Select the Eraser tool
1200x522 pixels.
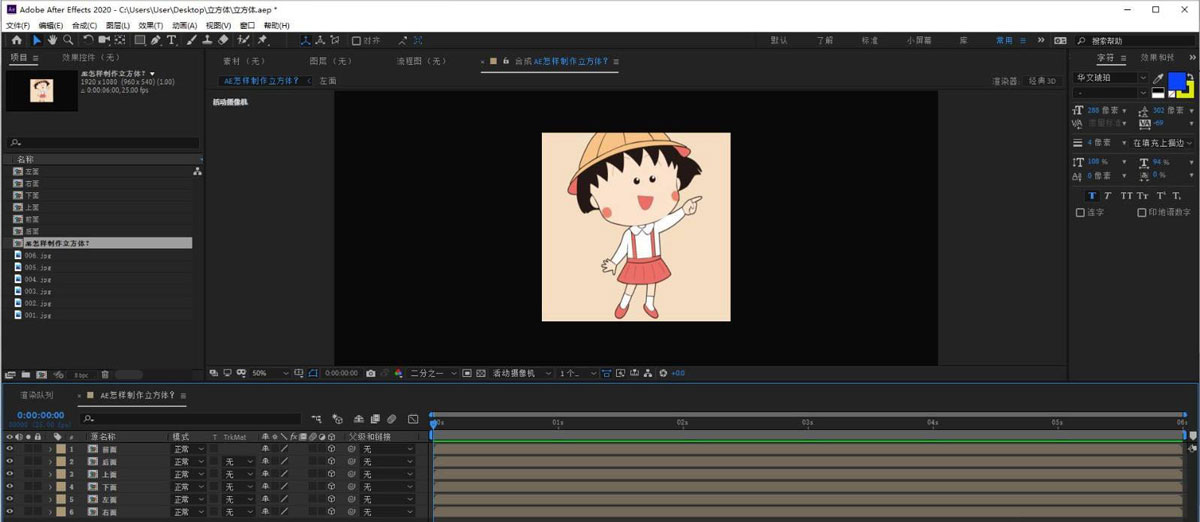tap(223, 41)
